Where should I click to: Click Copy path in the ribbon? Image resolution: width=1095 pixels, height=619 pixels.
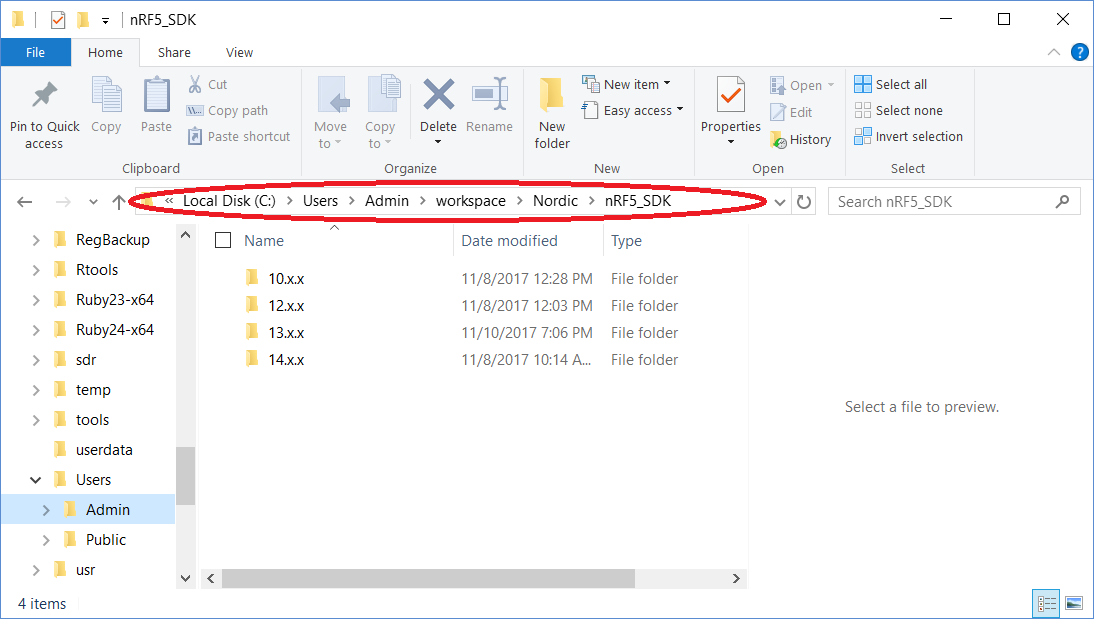point(227,110)
